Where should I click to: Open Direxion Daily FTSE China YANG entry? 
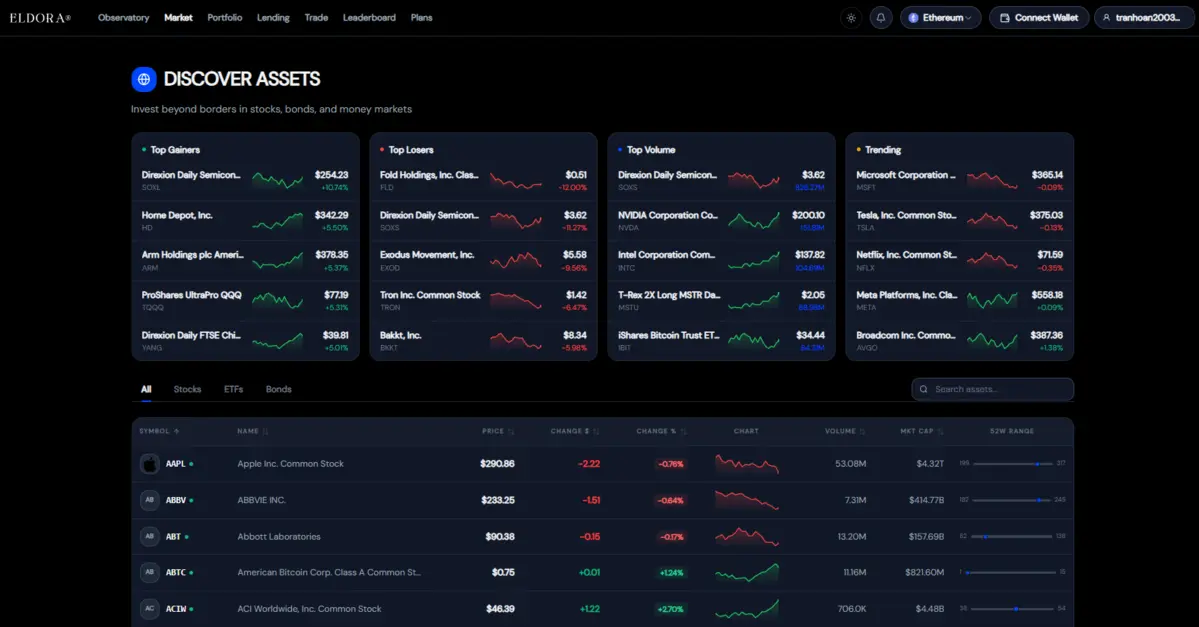(x=245, y=341)
